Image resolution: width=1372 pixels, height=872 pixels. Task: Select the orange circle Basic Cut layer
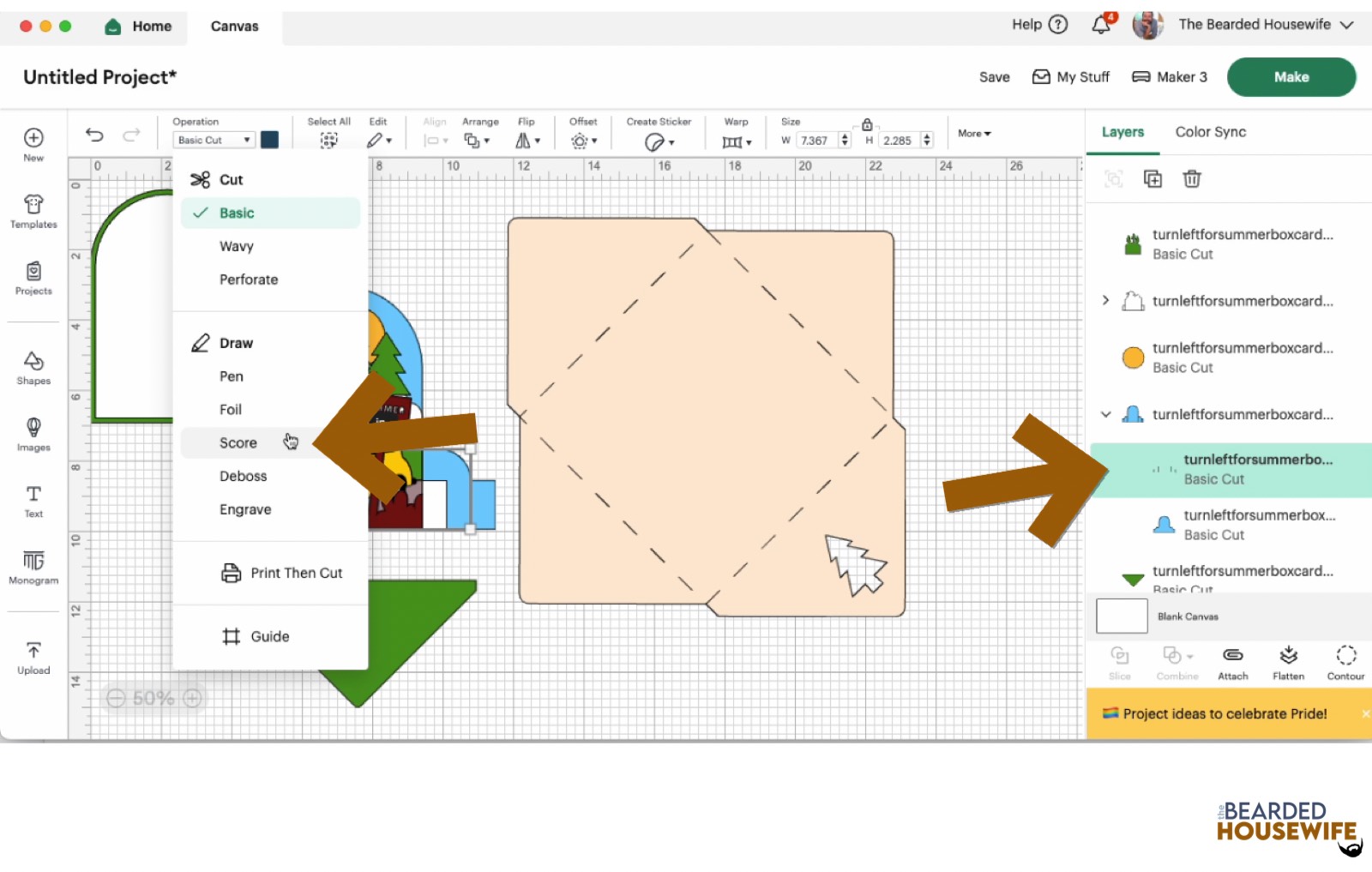click(x=1231, y=357)
